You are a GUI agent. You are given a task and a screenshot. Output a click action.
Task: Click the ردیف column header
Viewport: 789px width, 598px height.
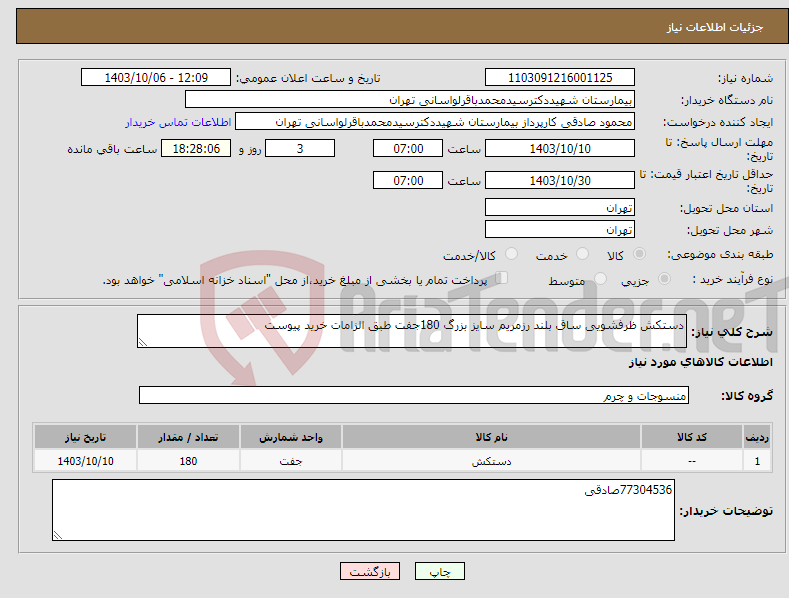(757, 437)
